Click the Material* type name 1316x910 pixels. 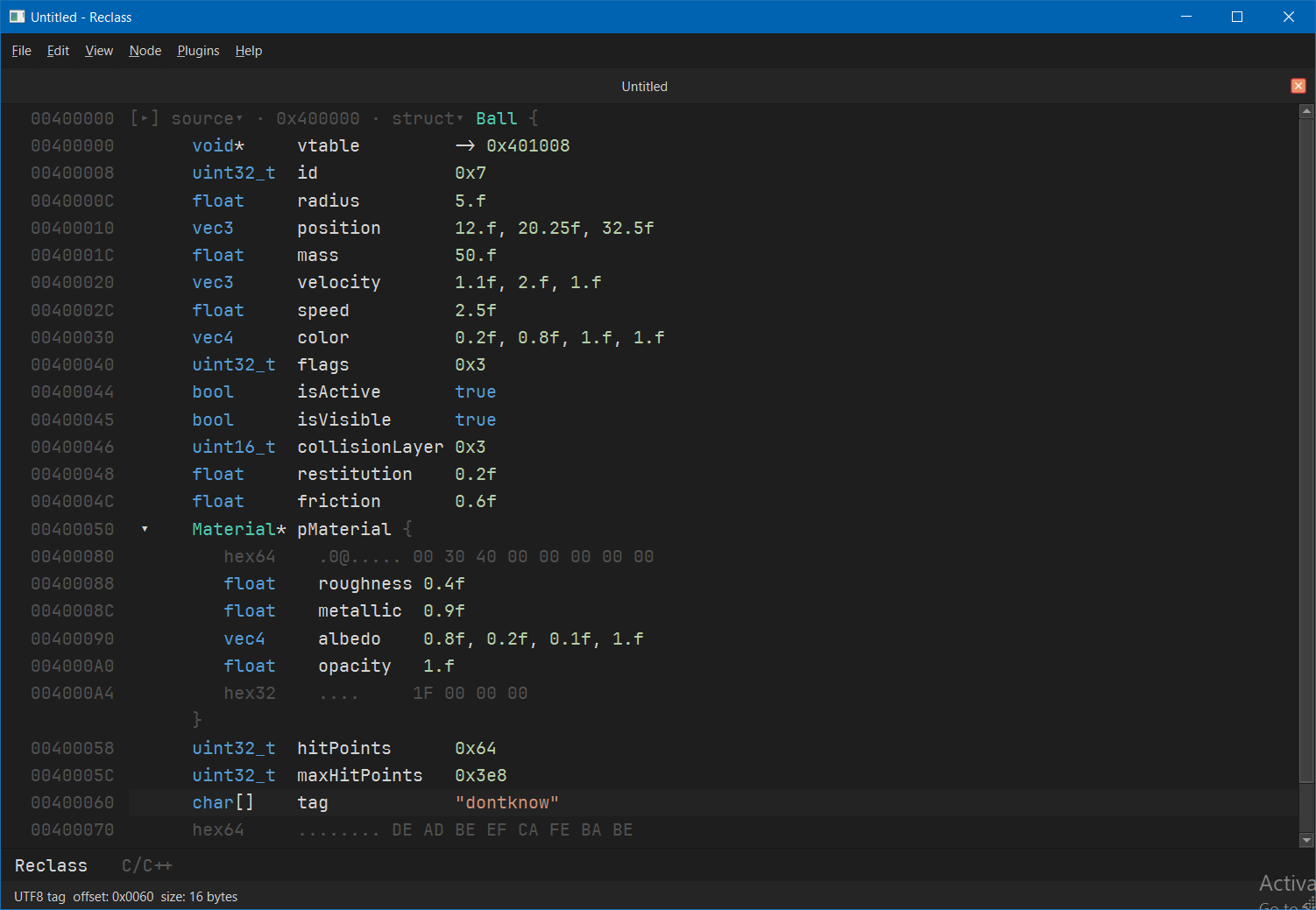coord(239,529)
